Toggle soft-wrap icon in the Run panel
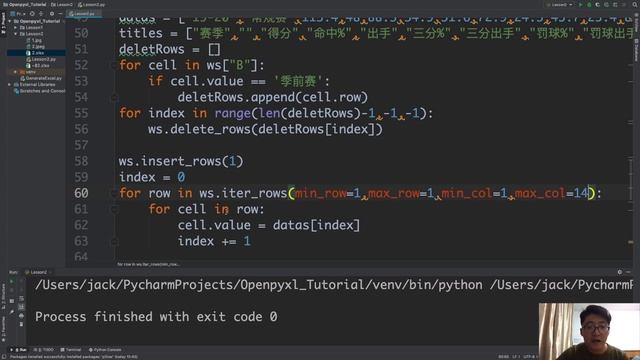Viewport: 640px width, 360px height. point(21,298)
